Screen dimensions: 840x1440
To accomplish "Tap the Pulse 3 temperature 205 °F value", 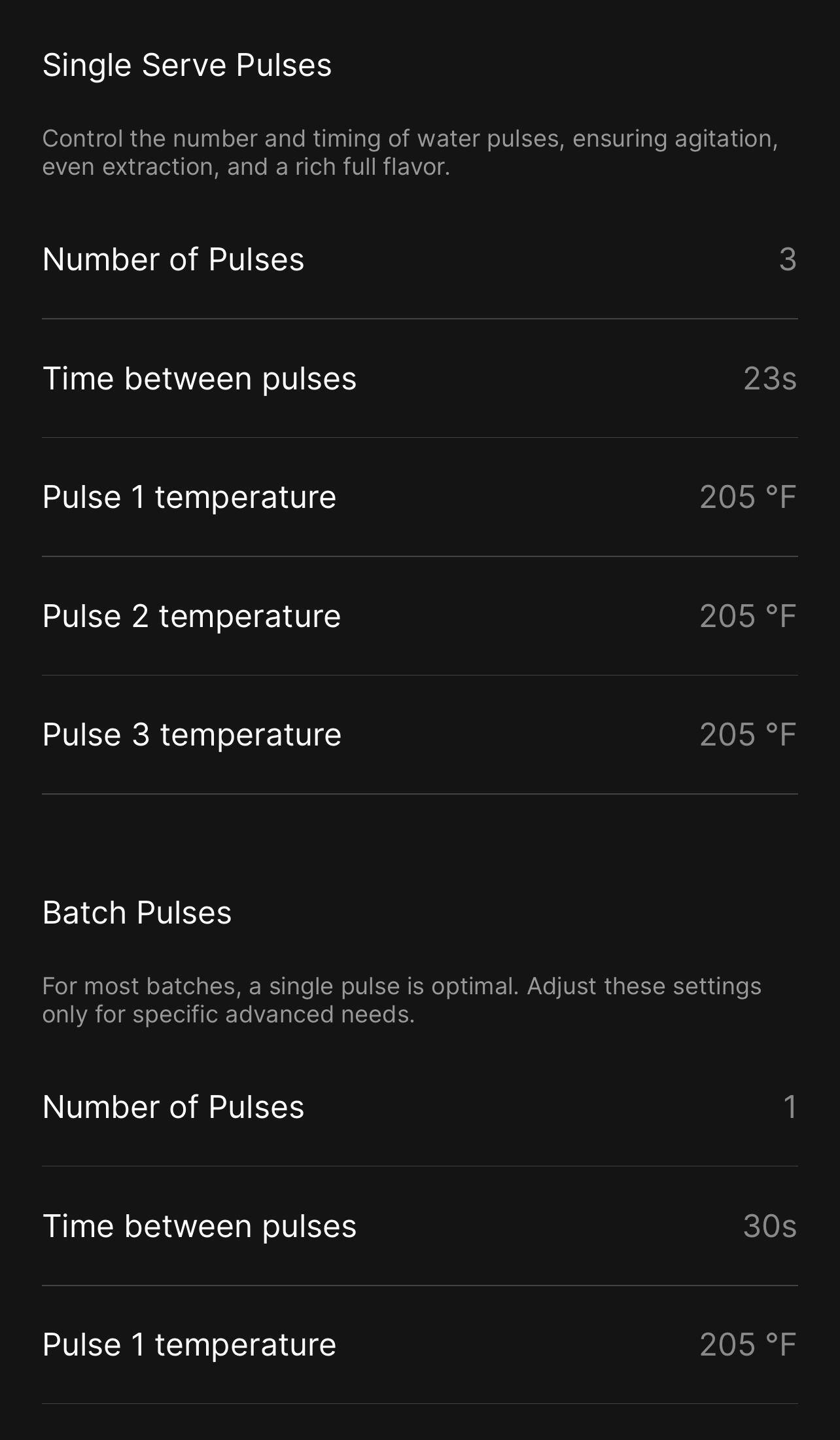I will point(748,735).
